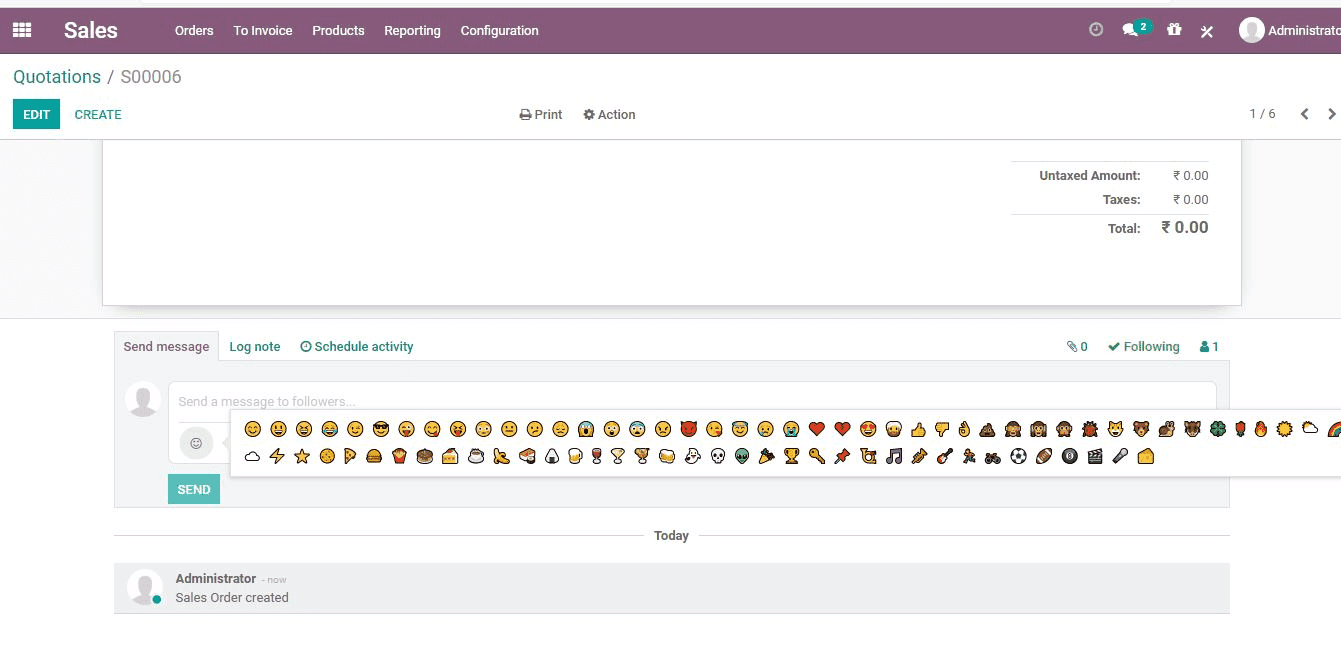This screenshot has width=1341, height=655.
Task: Open the Action dropdown
Action: pos(610,115)
